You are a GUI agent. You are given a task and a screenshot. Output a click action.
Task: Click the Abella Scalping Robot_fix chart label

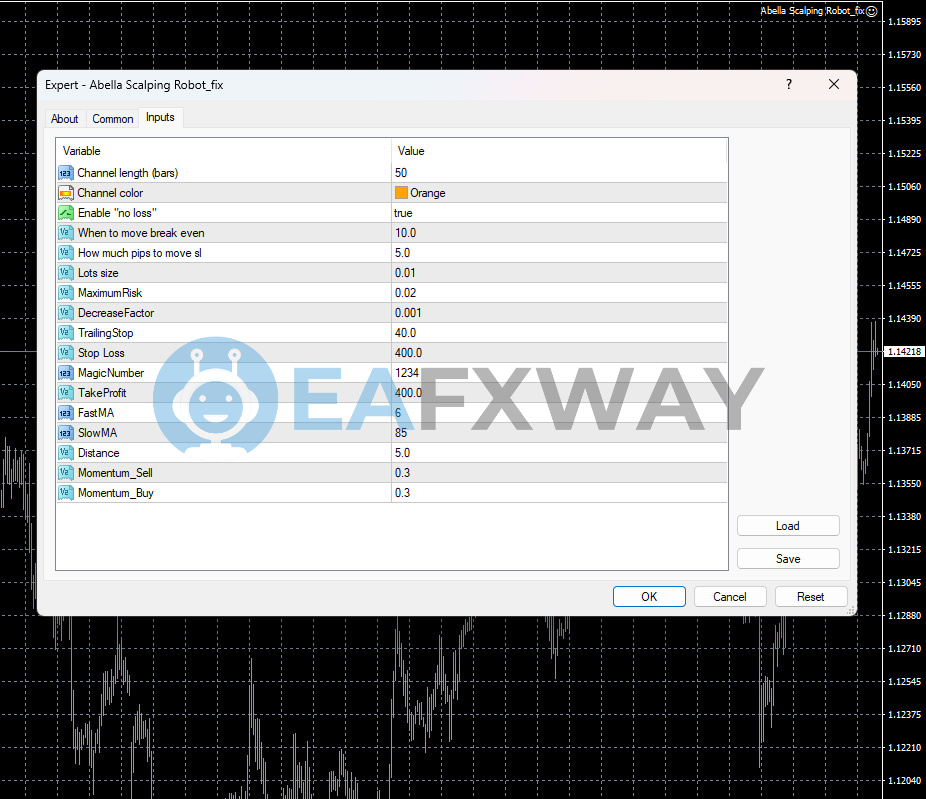[812, 11]
